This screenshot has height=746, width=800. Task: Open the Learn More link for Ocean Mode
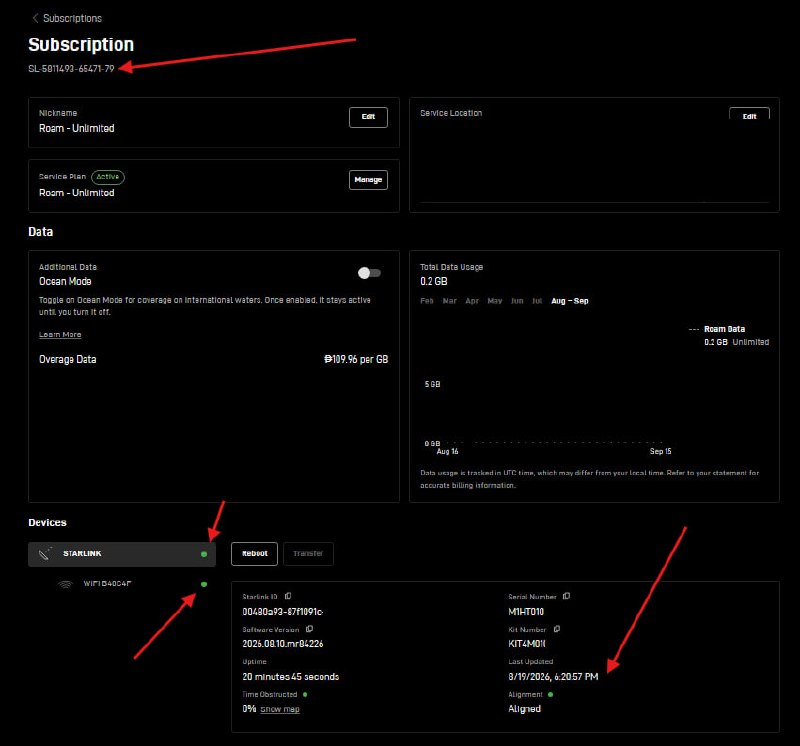pyautogui.click(x=60, y=335)
